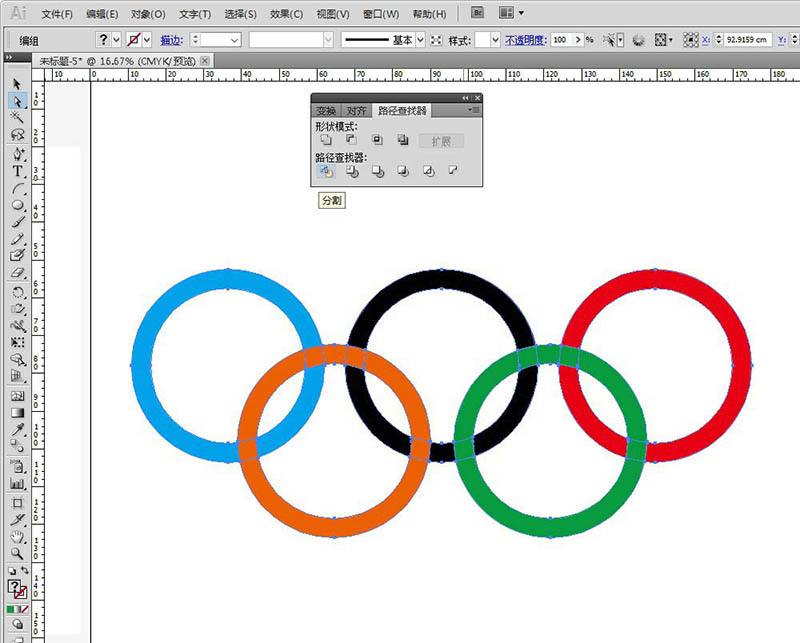Select the Selection tool black arrow
800x643 pixels.
coord(17,84)
